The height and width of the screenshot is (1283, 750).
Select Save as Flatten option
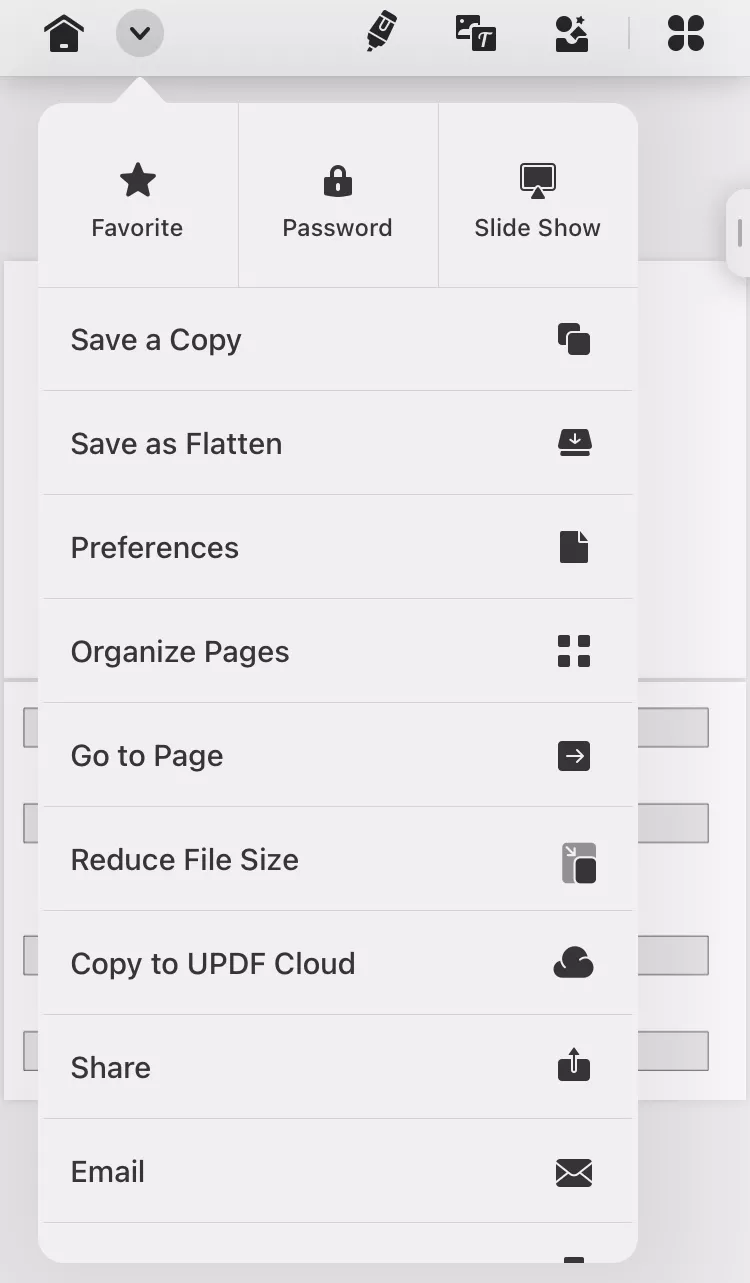338,444
